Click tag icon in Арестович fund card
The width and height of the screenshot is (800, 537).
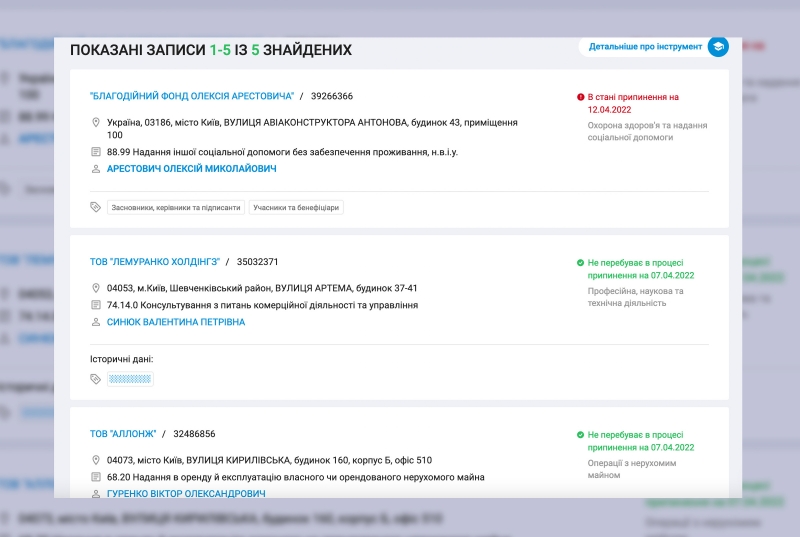coord(95,207)
